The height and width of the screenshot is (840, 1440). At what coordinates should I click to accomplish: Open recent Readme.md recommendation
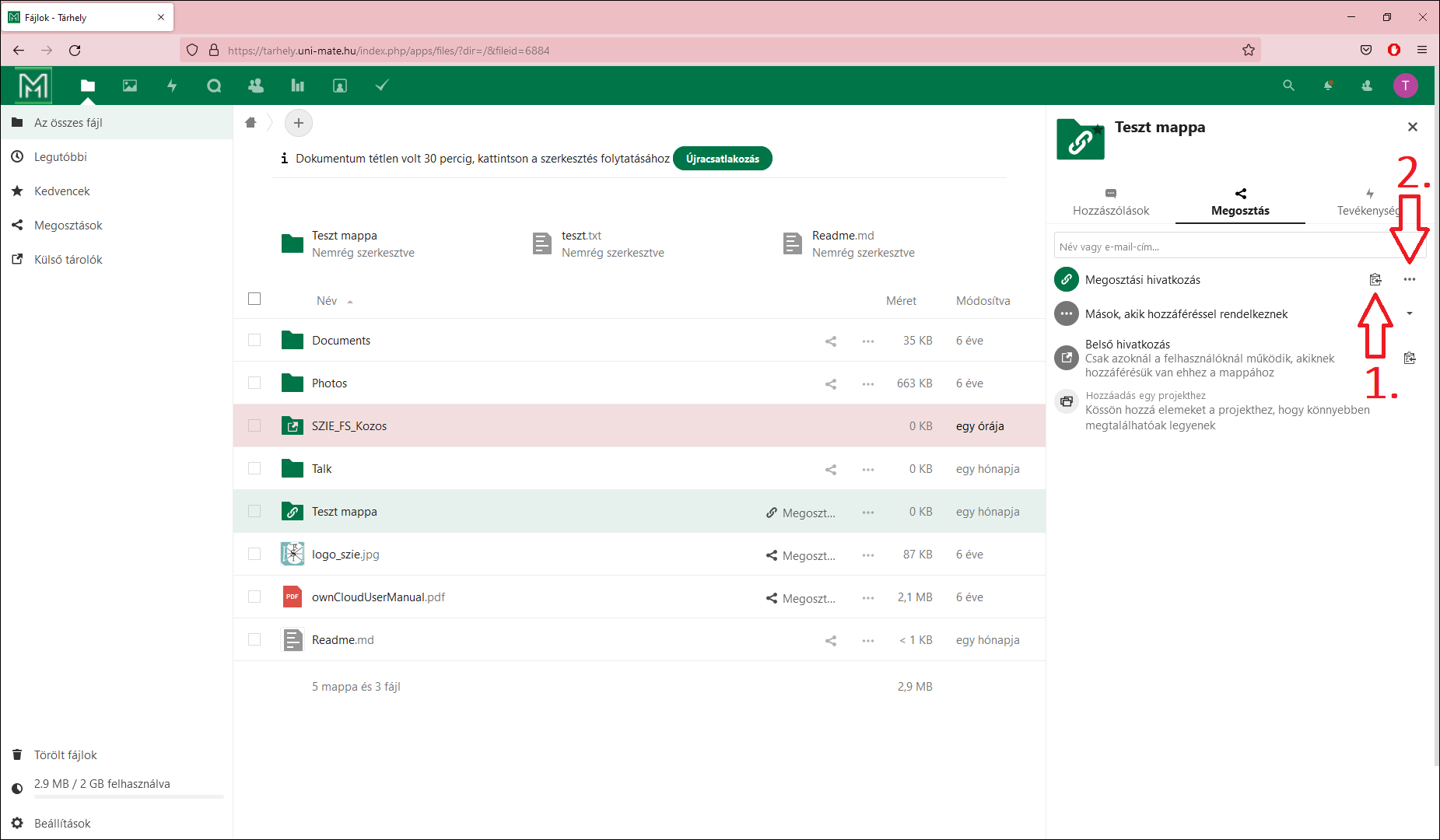point(850,243)
